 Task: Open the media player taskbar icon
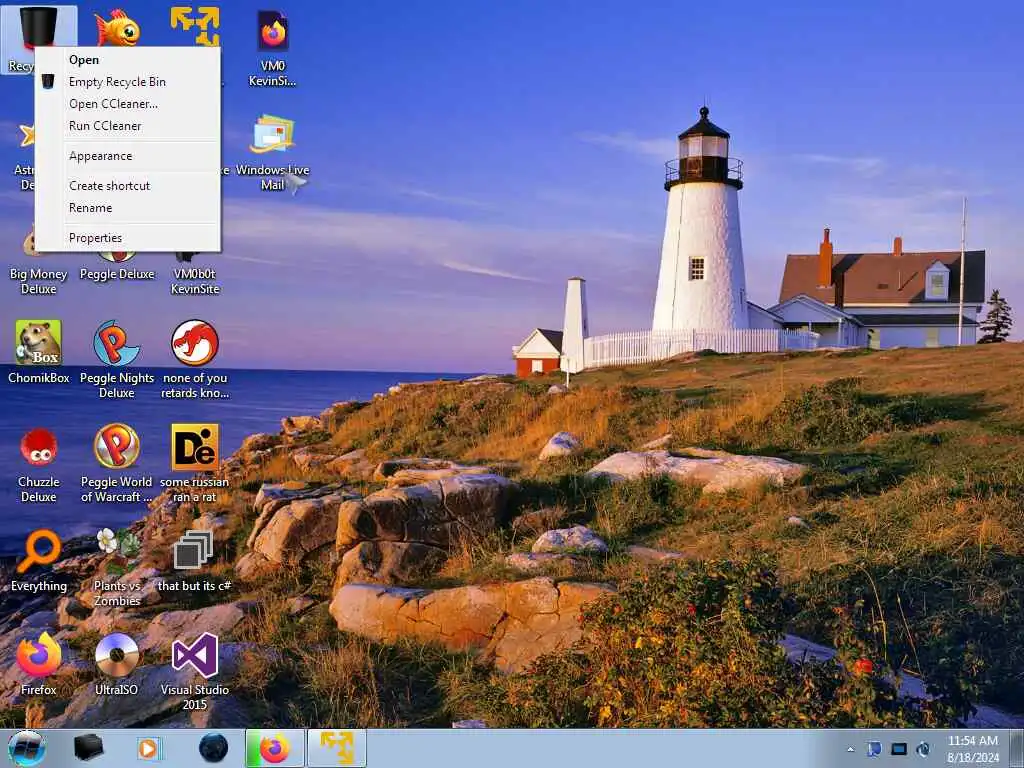(x=149, y=748)
